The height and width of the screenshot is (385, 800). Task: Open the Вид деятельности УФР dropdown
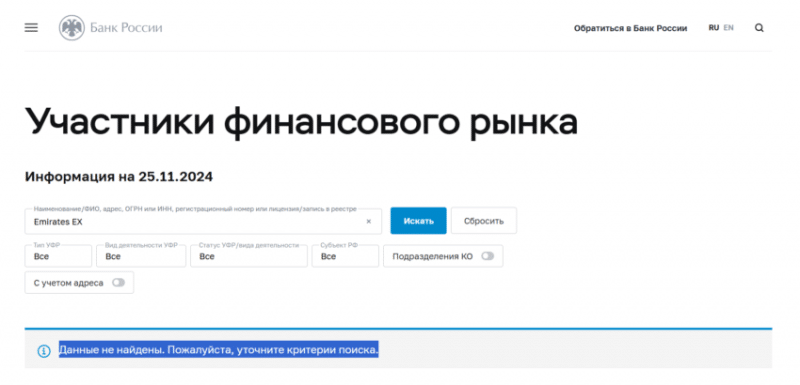[x=141, y=256]
